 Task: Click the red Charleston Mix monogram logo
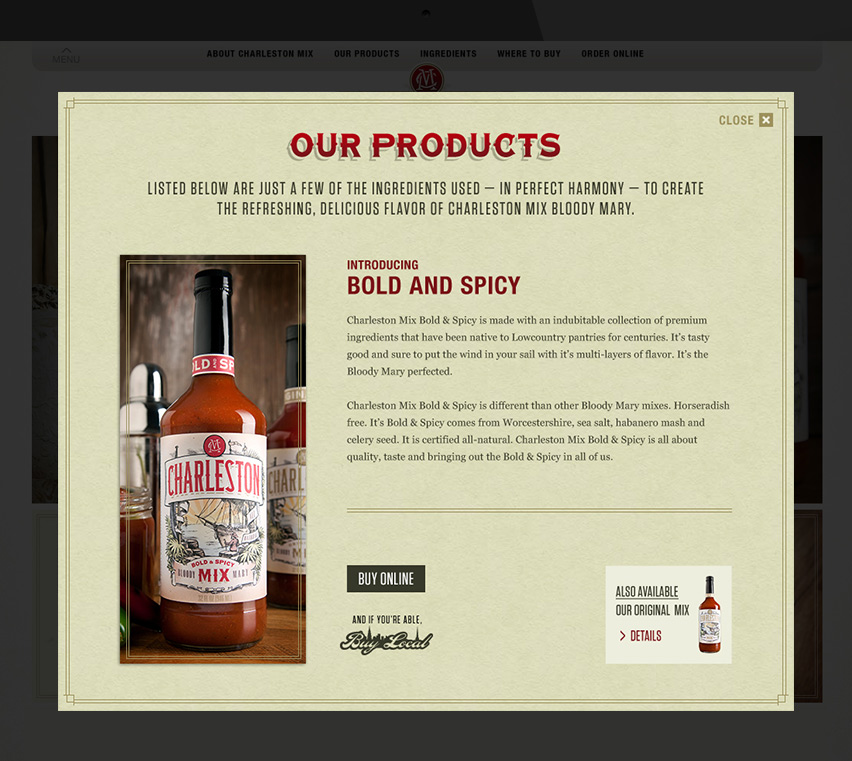[427, 79]
